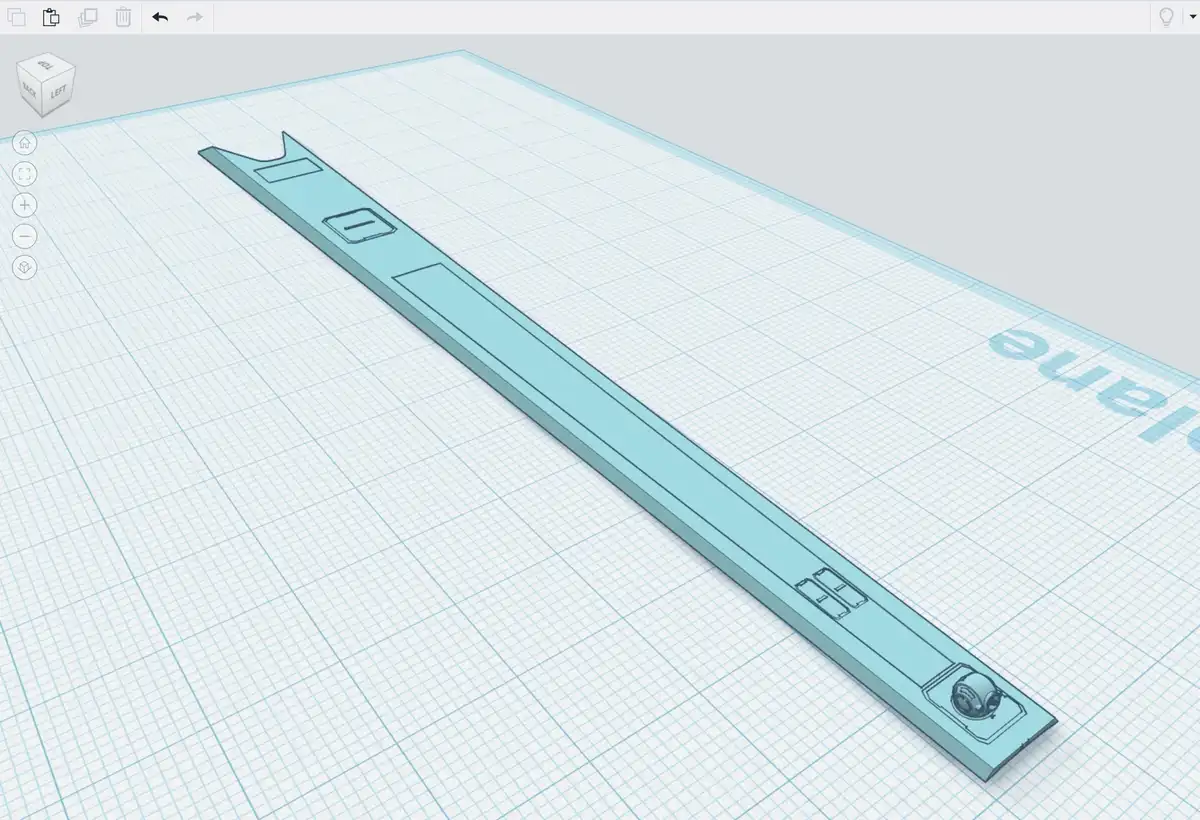Click the Copy icon in the toolbar
The height and width of the screenshot is (820, 1200).
point(16,17)
